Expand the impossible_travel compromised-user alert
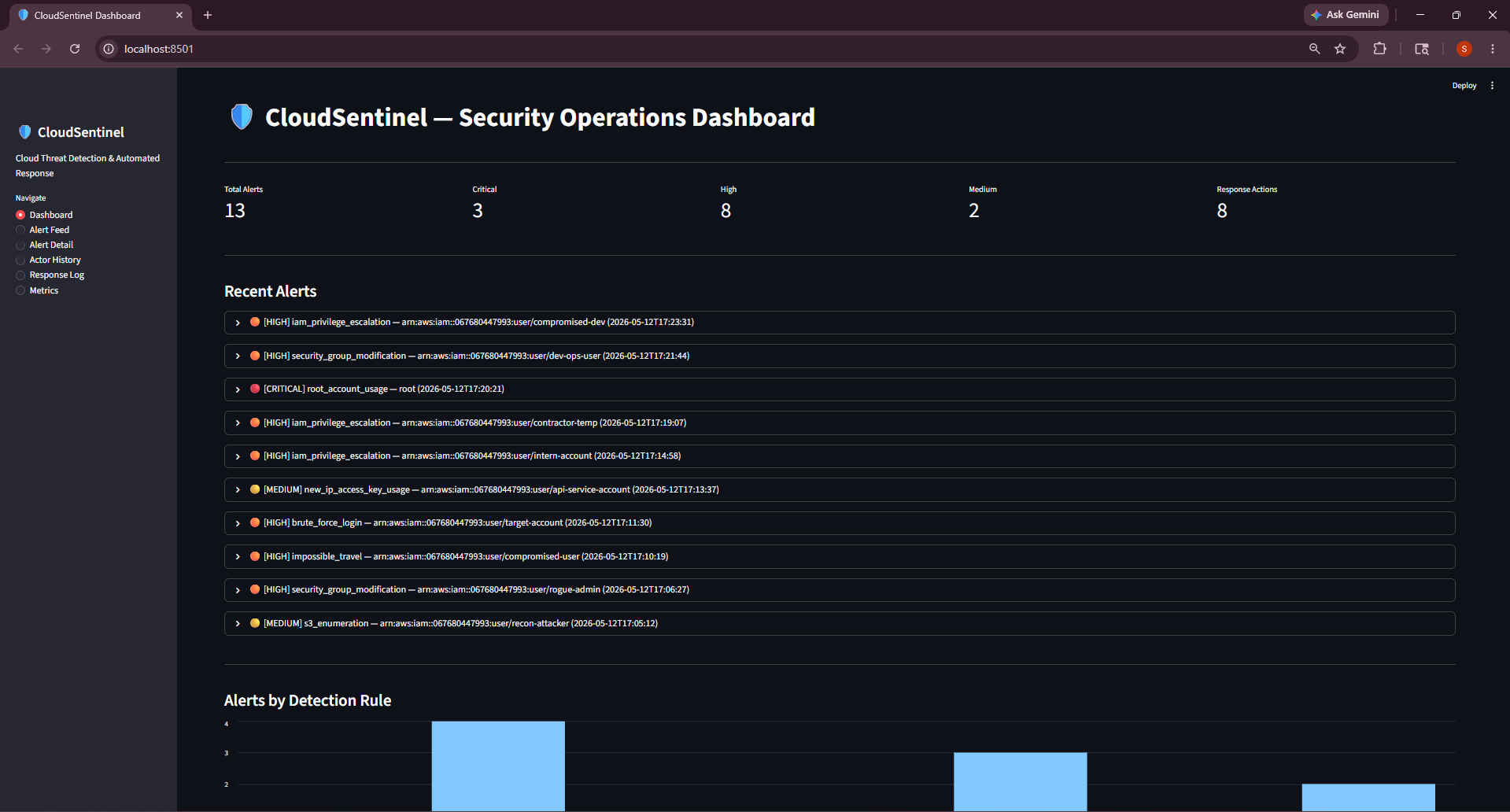 tap(840, 556)
